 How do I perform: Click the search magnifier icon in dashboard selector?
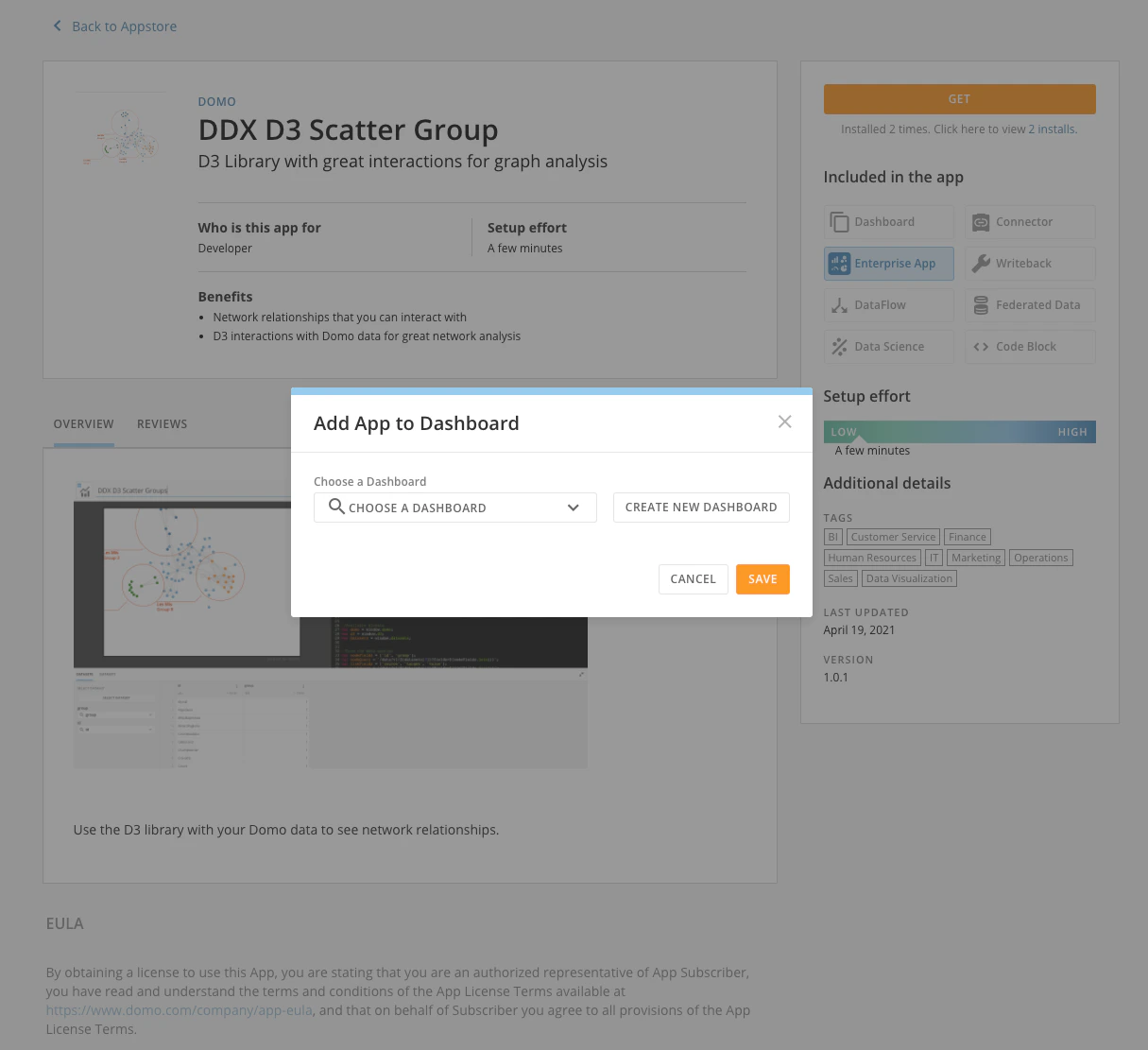tap(336, 507)
